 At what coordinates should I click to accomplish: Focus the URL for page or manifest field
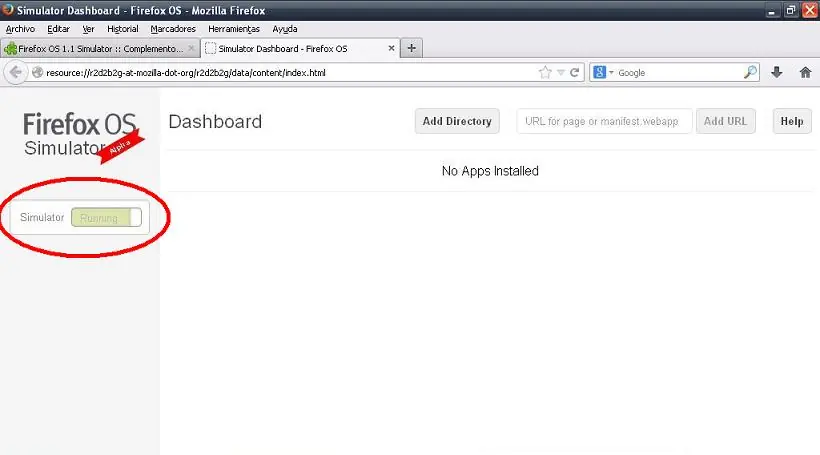click(x=604, y=121)
